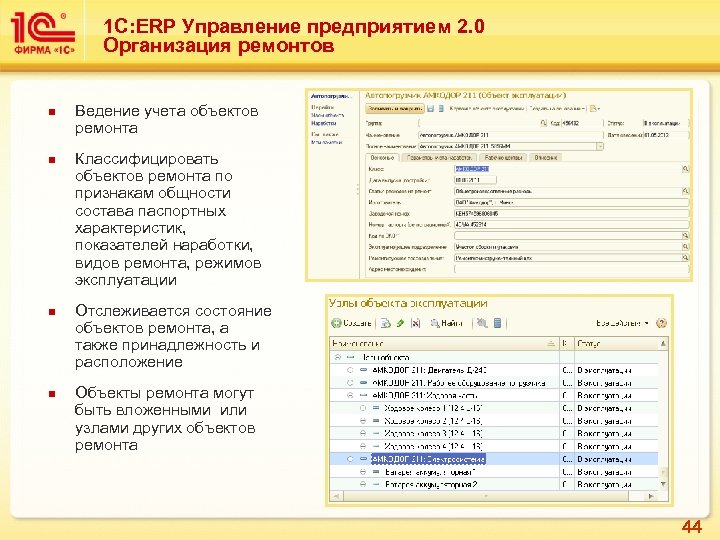Image resolution: width=720 pixels, height=540 pixels.
Task: Click the Адрес местонахождения input field
Action: [571, 269]
